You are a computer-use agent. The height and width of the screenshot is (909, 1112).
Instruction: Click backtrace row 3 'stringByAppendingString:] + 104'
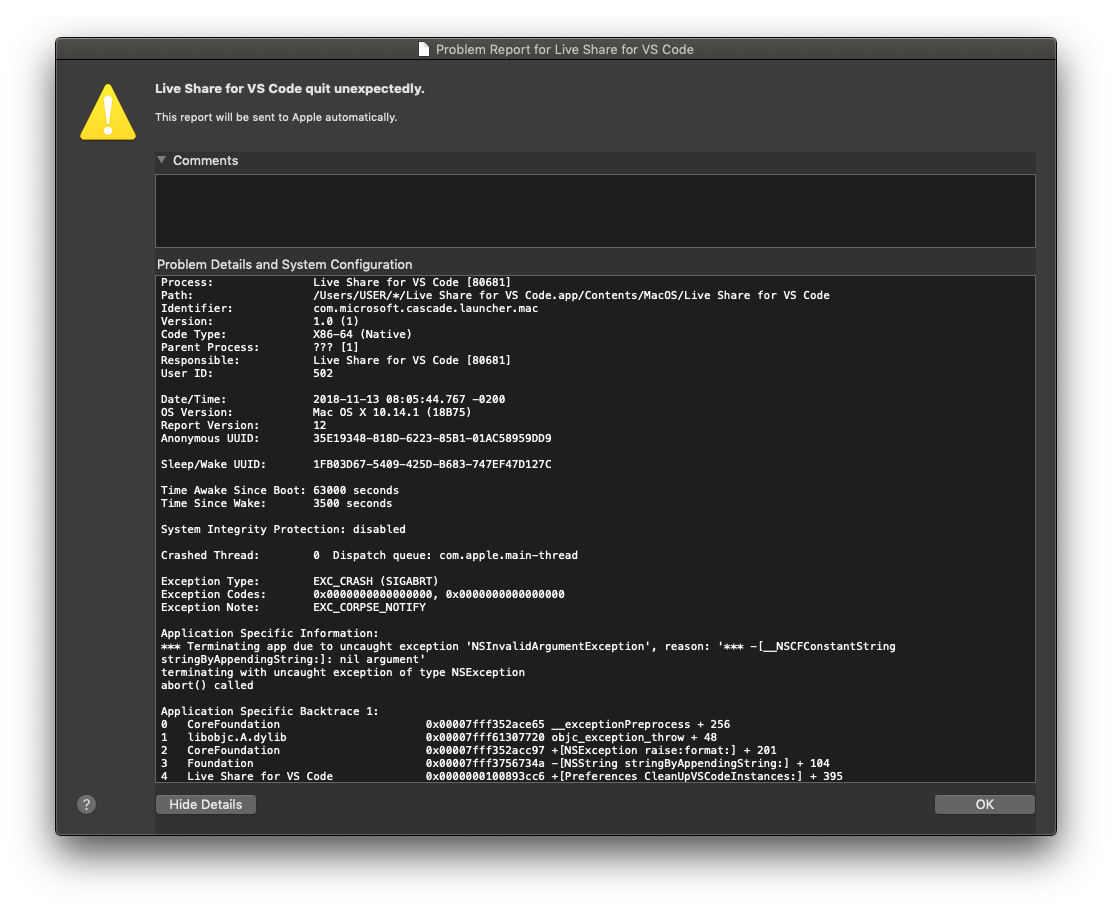pyautogui.click(x=495, y=764)
